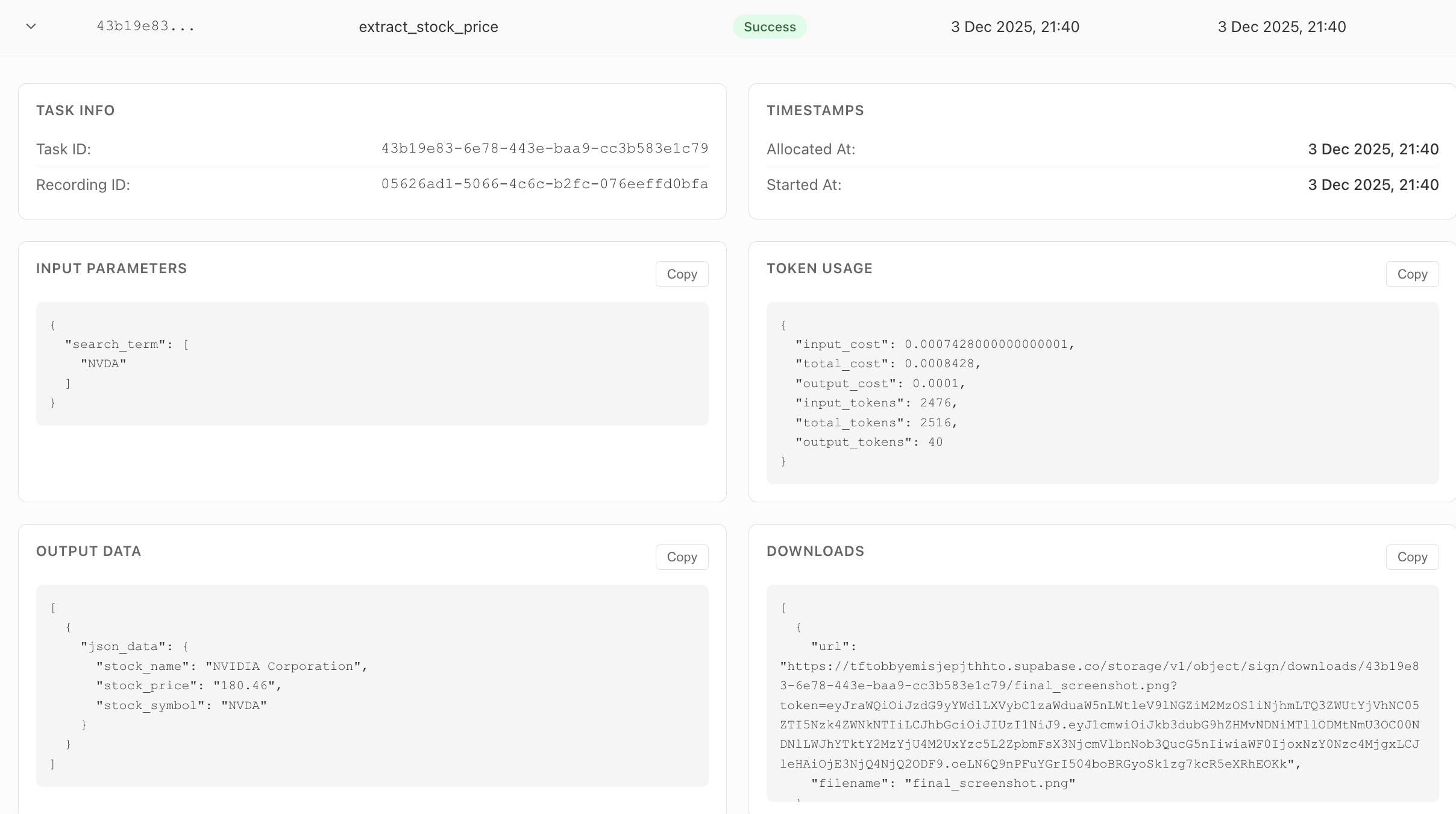Click the filename final_screenshot.png entry
The width and height of the screenshot is (1456, 814).
click(990, 783)
